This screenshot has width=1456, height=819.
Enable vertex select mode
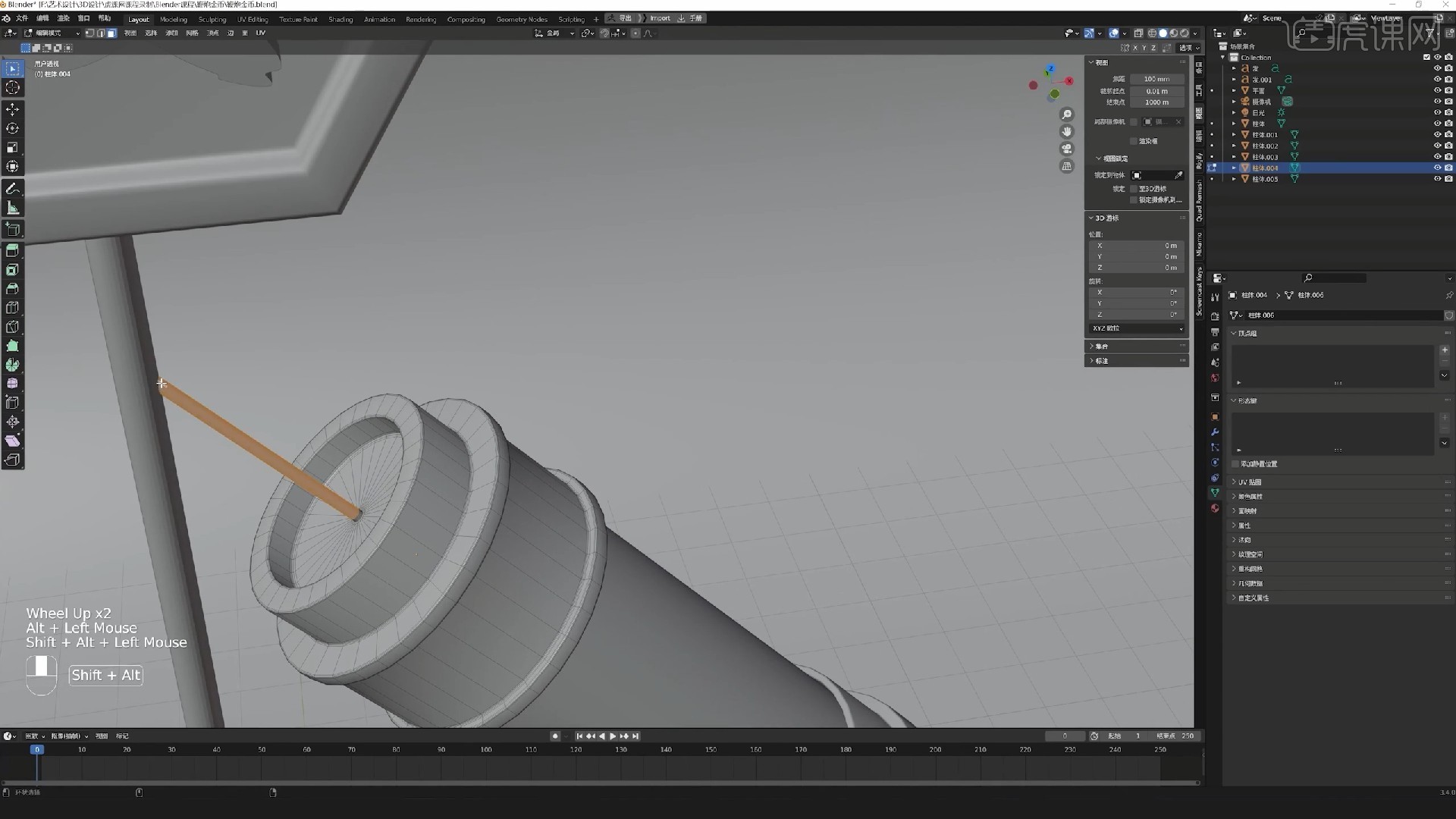[x=89, y=33]
